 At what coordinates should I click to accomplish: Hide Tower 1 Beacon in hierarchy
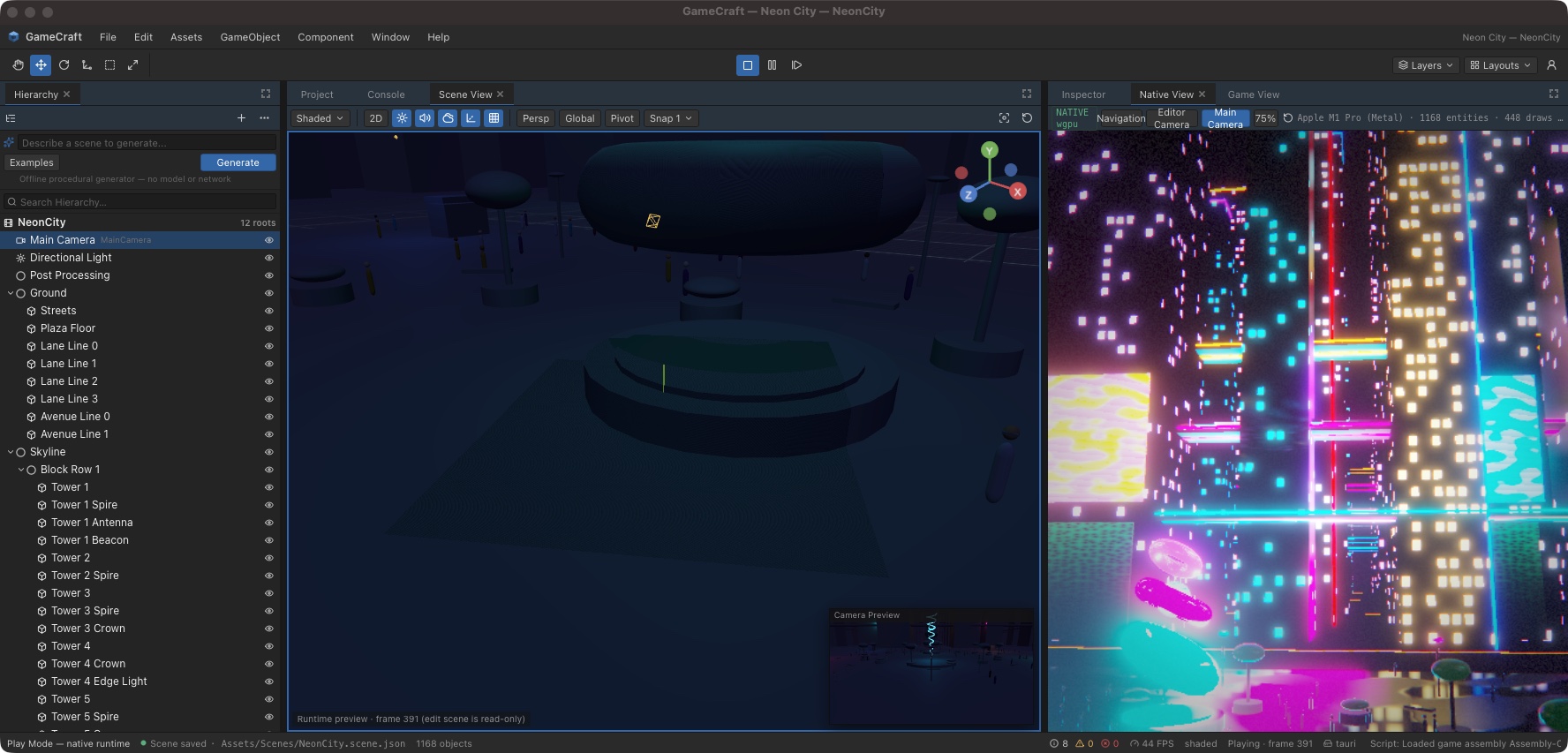(268, 540)
